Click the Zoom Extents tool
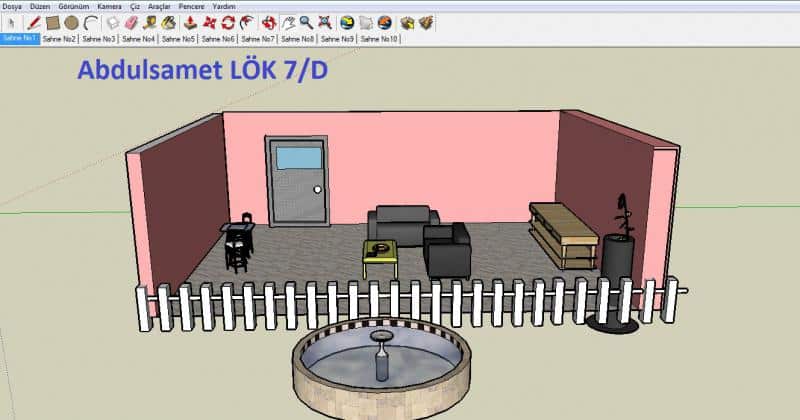The width and height of the screenshot is (800, 420). [325, 21]
